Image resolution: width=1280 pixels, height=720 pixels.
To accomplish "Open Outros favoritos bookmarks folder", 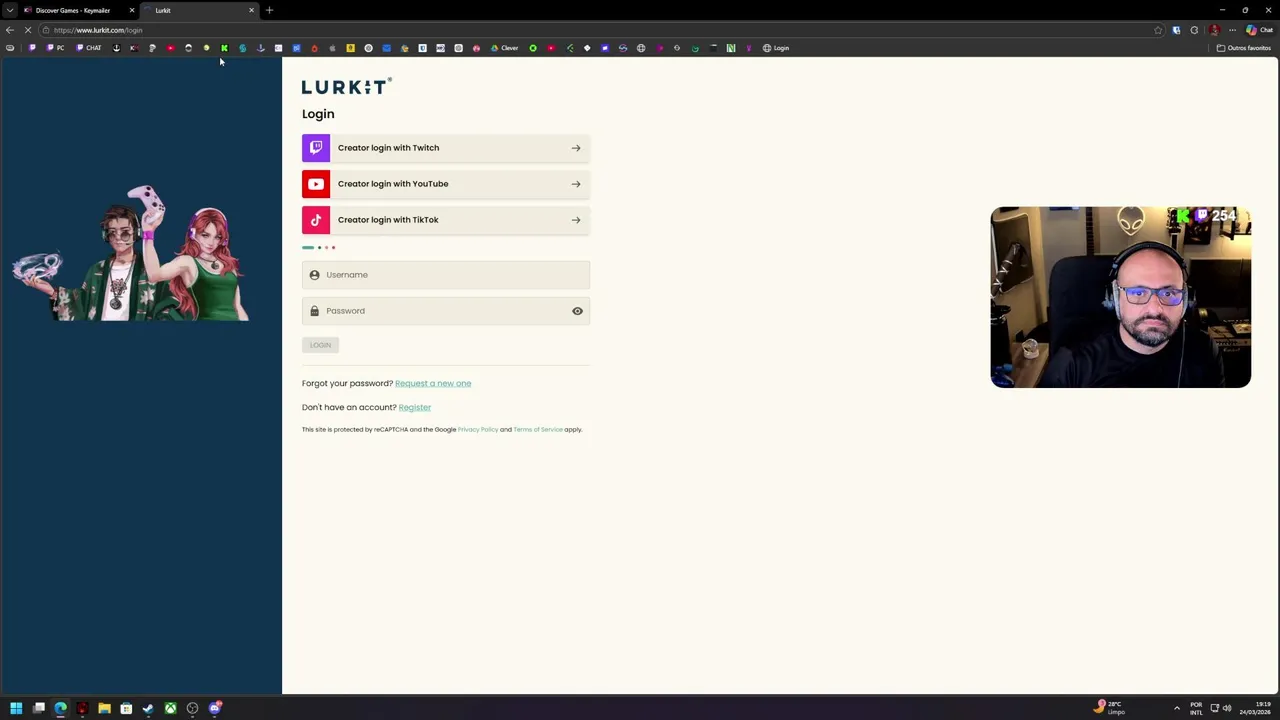I will click(1243, 48).
